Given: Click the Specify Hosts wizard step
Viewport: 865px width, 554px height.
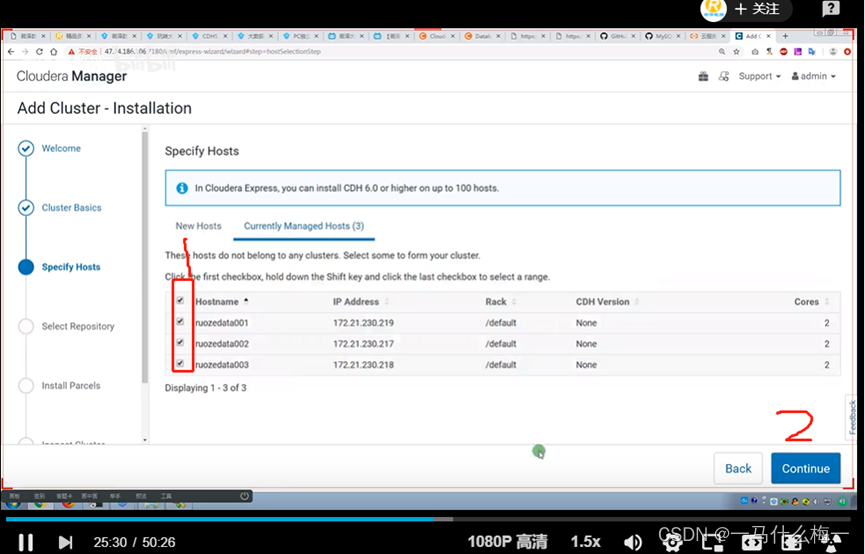Looking at the screenshot, I should coord(71,267).
